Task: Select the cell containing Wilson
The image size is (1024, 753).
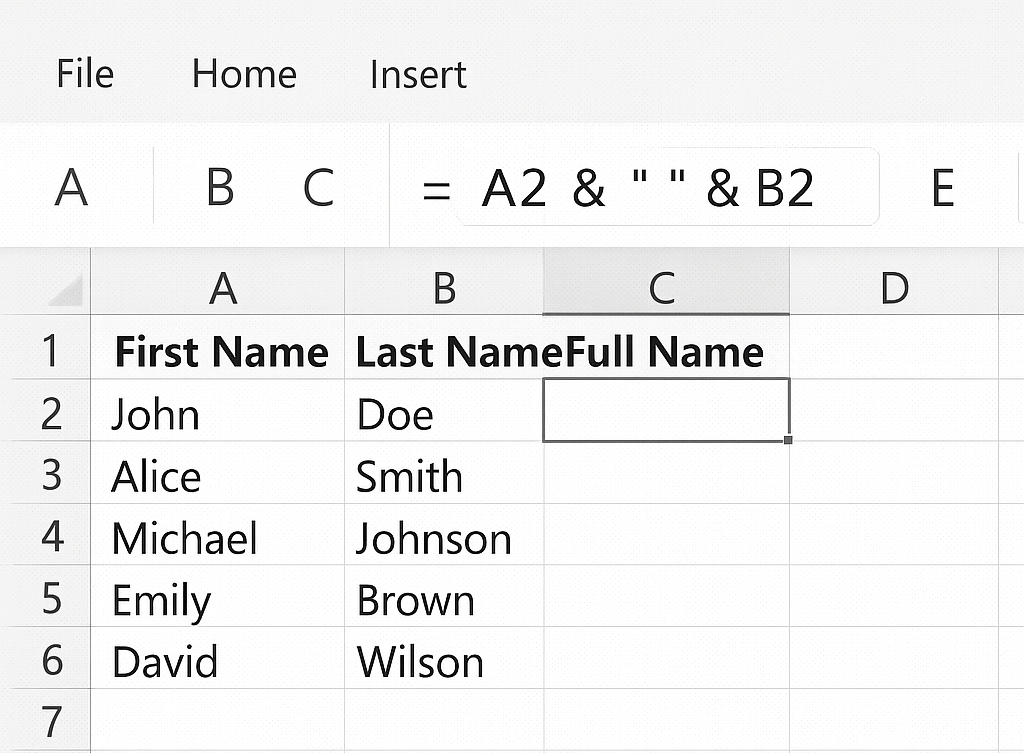Action: pos(443,662)
